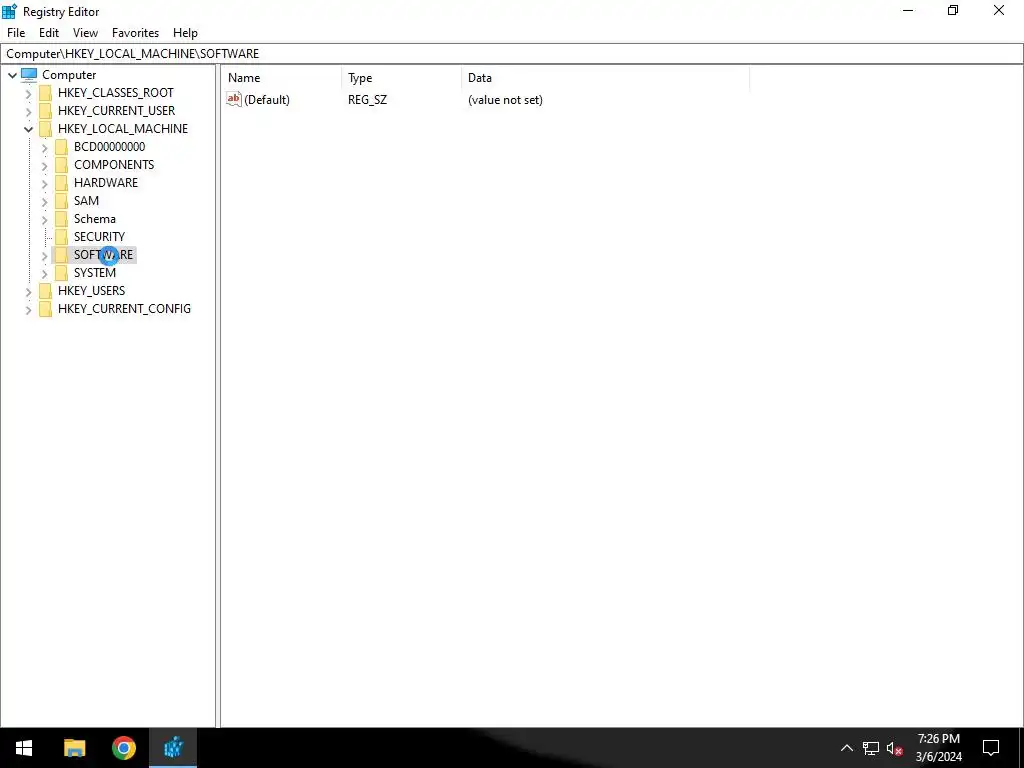1024x768 pixels.
Task: Click the muted volume tray icon
Action: click(x=894, y=748)
